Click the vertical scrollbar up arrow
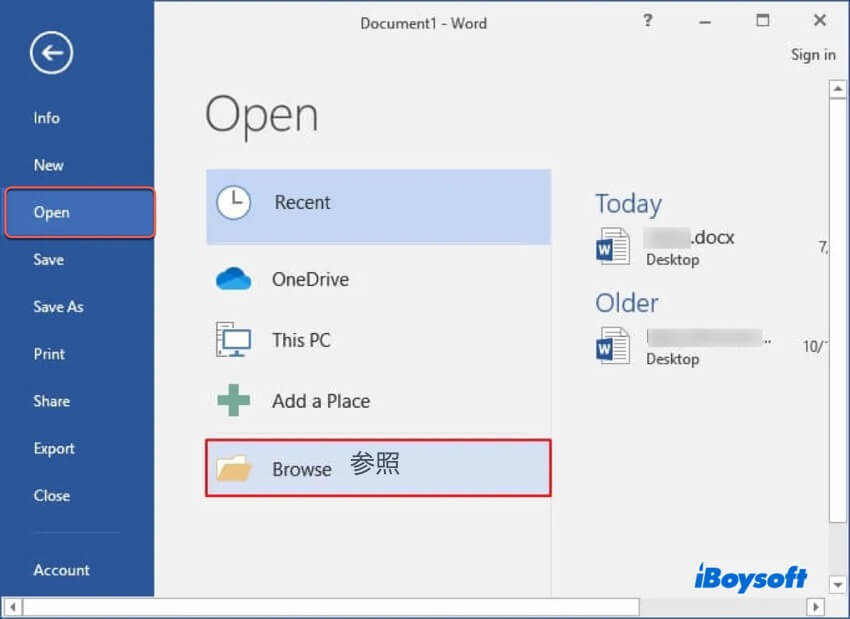850x619 pixels. (838, 89)
